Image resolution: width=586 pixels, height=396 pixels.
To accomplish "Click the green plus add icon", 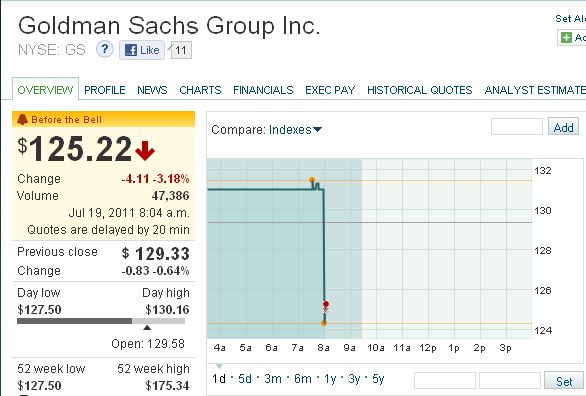I will click(567, 37).
